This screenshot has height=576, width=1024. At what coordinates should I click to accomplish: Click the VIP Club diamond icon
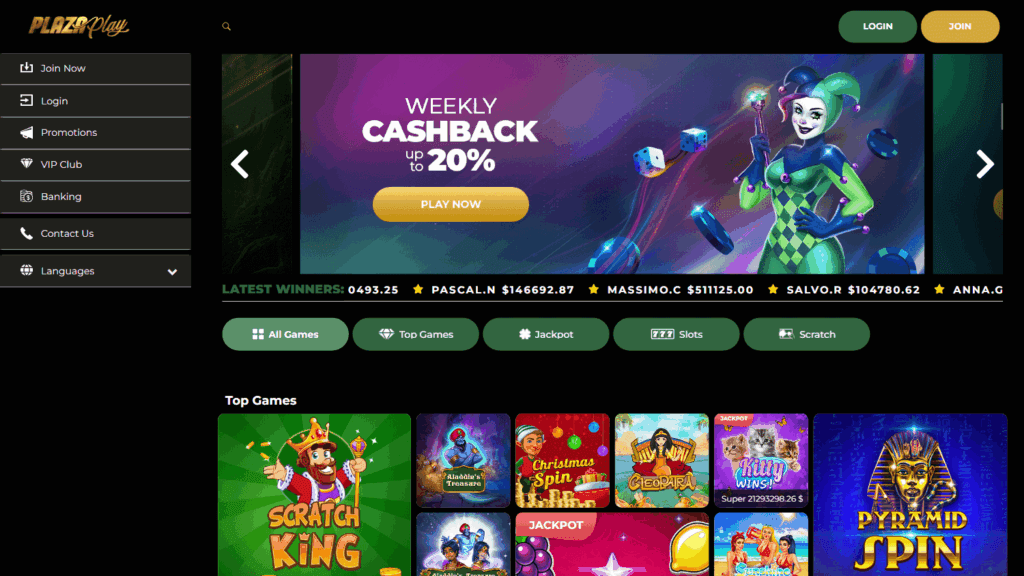point(26,163)
